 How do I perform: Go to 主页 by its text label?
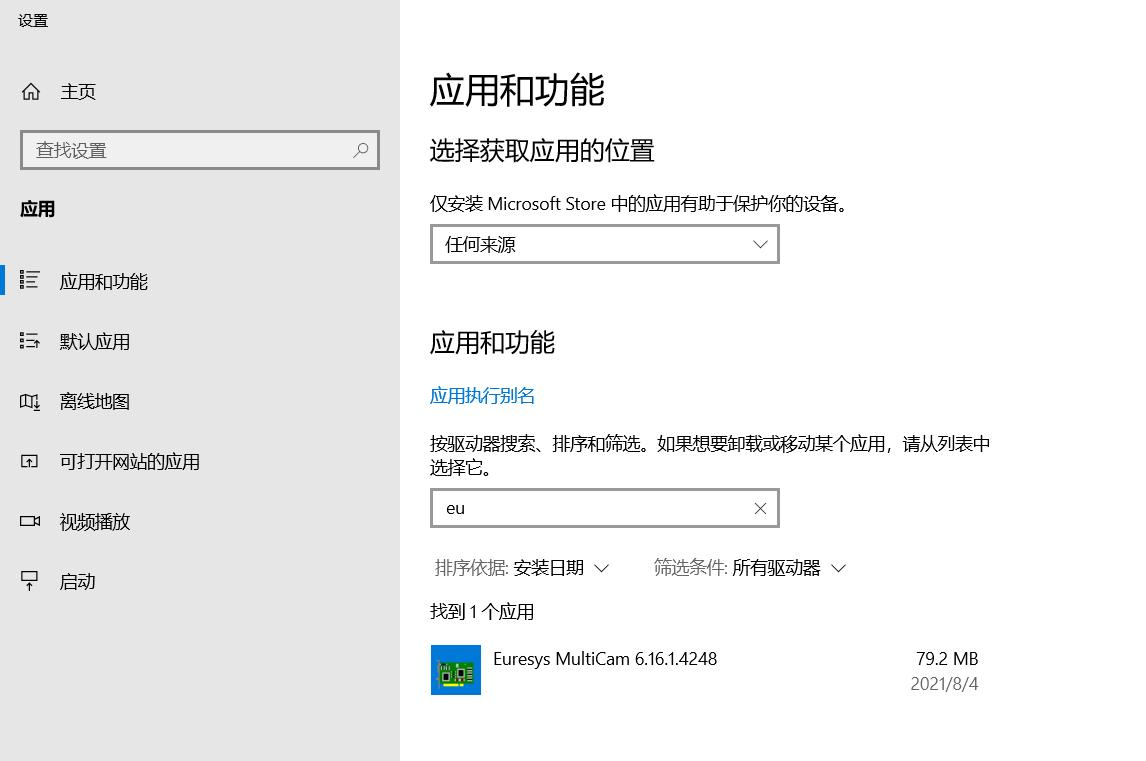(78, 92)
